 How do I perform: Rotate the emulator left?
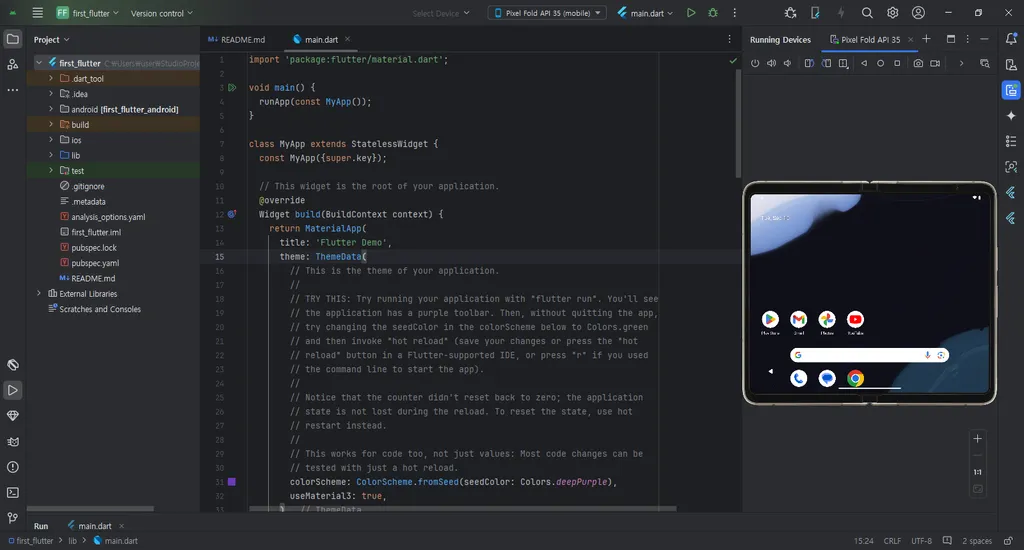point(809,63)
